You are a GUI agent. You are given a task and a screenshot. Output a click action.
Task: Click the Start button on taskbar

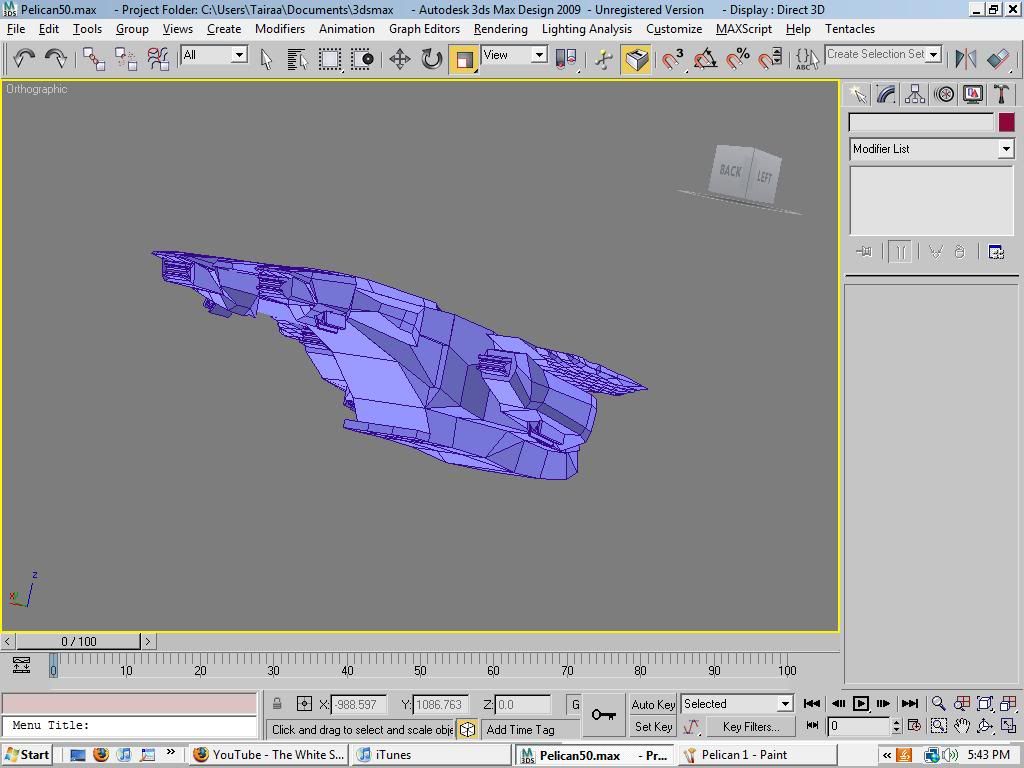point(27,755)
